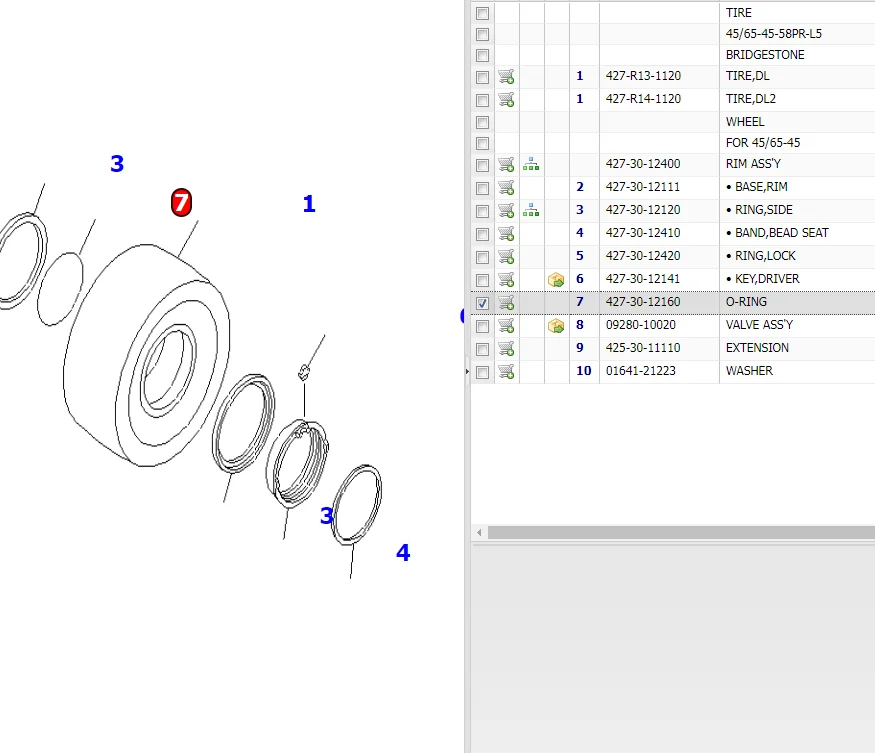The image size is (875, 753).
Task: Check the VALVE ASS'Y row checkbox
Action: (x=482, y=326)
